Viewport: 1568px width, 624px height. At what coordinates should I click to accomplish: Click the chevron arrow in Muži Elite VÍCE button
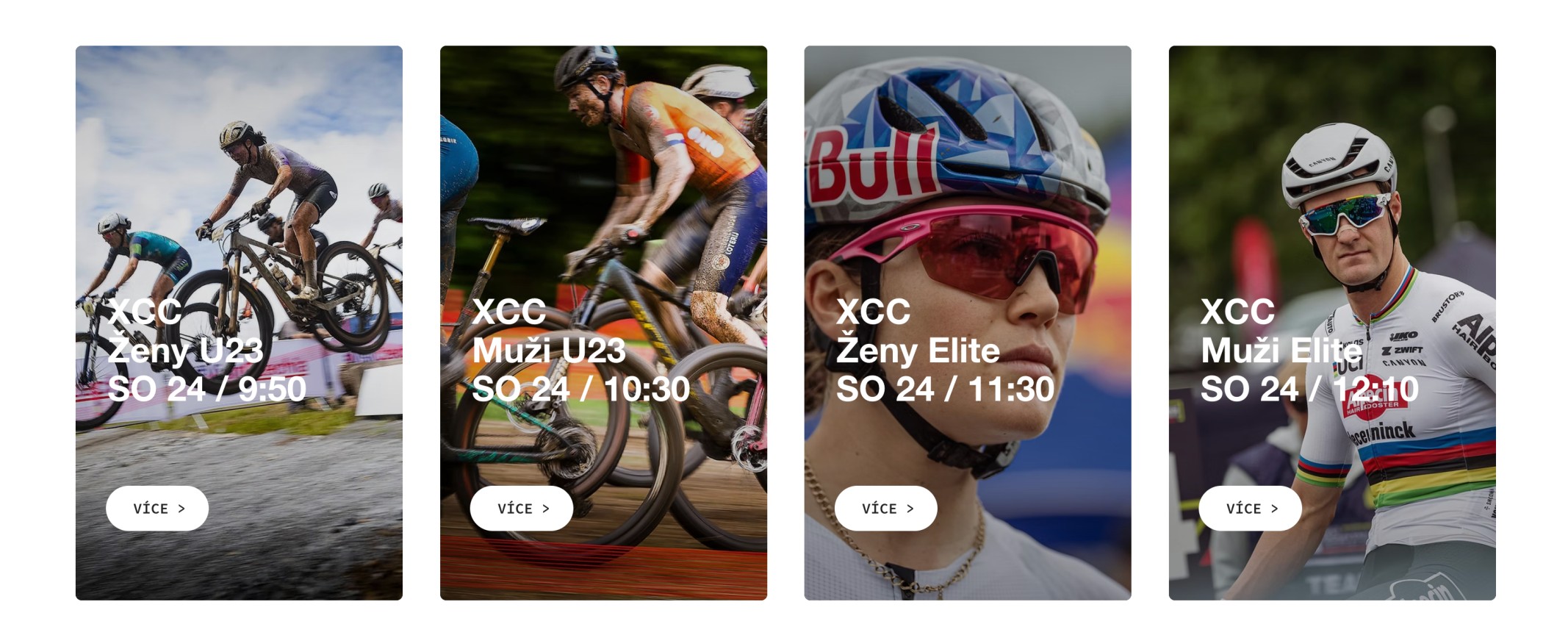(1275, 509)
